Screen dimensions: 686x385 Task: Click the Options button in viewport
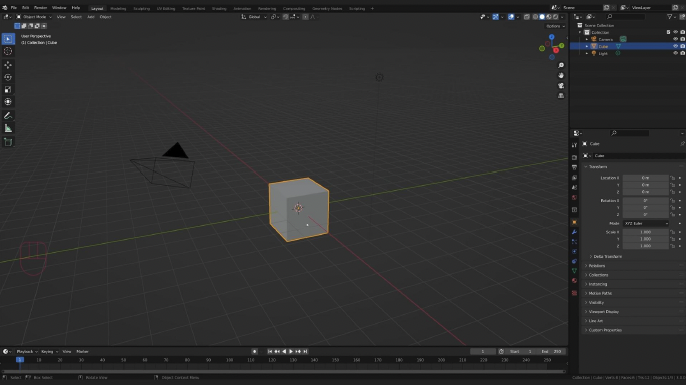click(555, 26)
